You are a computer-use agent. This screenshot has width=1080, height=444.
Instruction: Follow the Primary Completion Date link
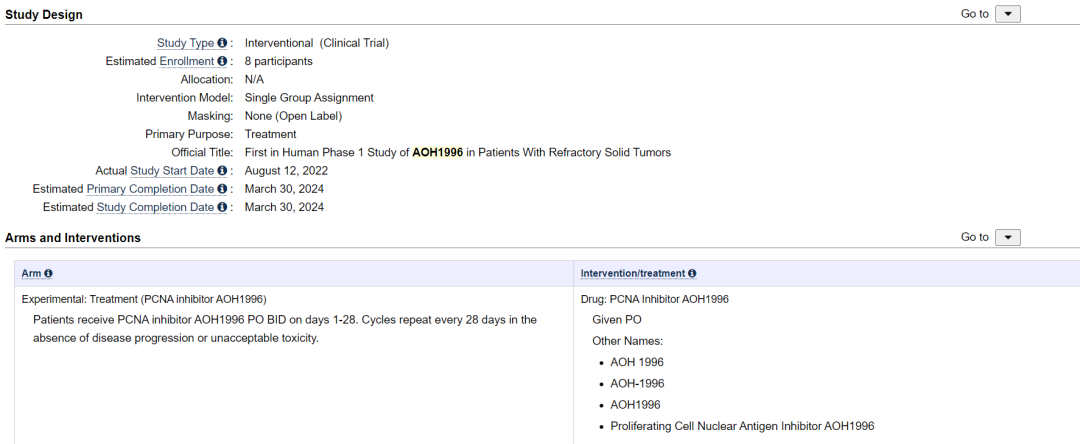(150, 189)
